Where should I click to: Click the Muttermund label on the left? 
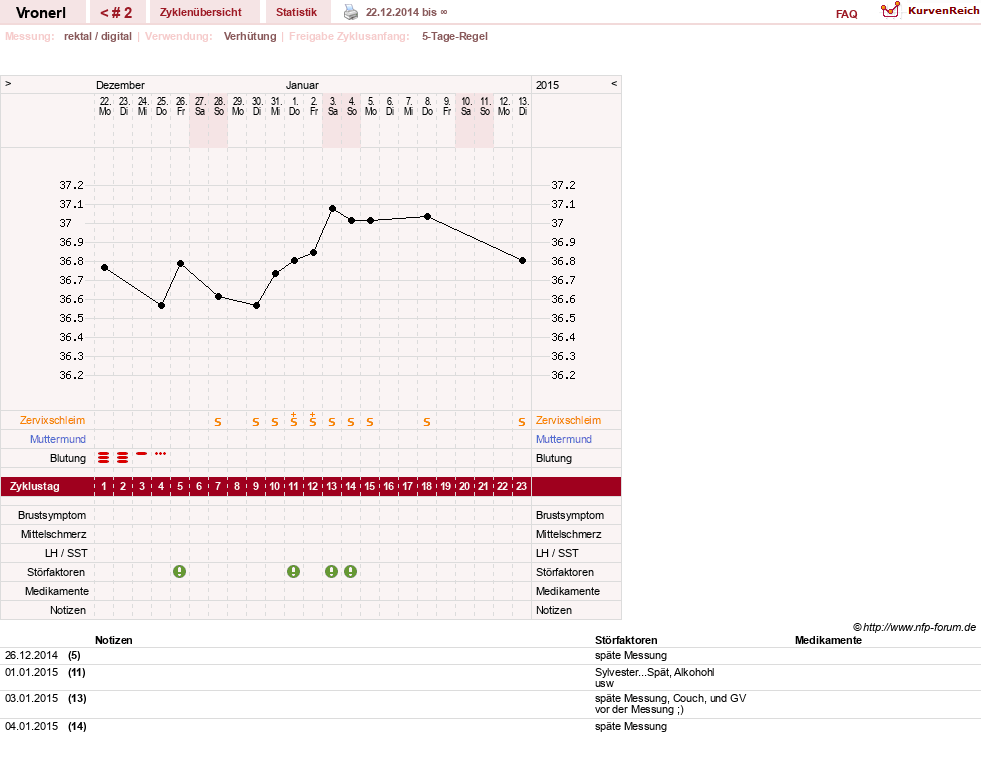(58, 439)
